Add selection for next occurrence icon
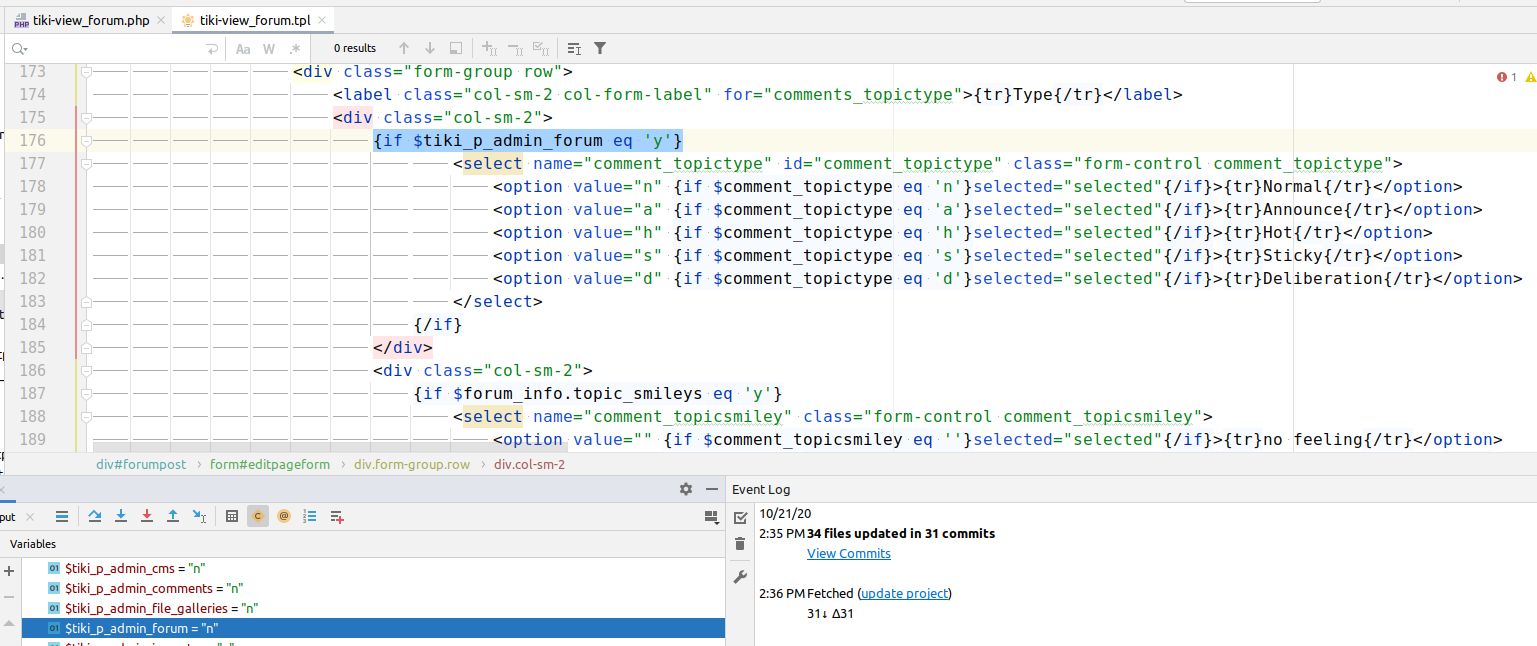 pos(489,48)
